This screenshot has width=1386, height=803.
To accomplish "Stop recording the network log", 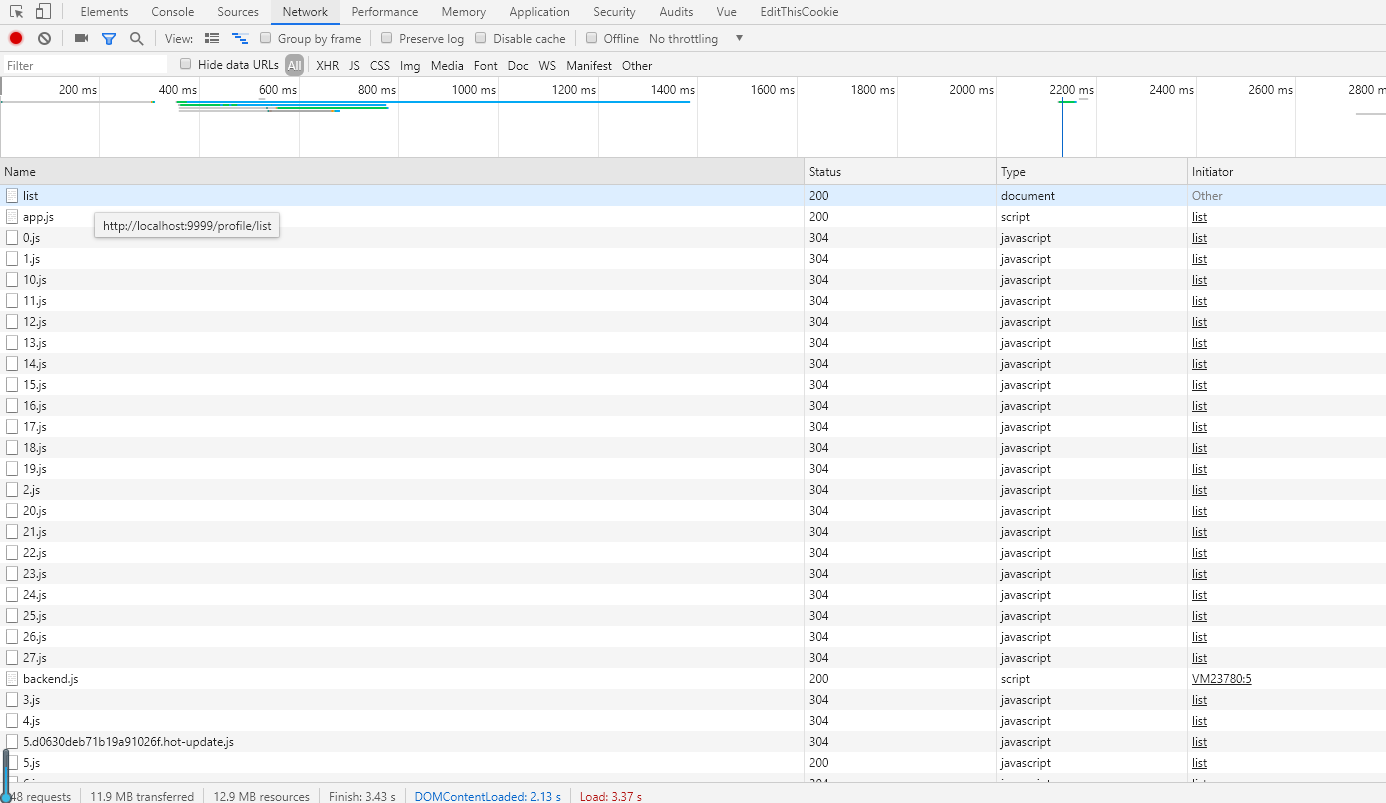I will tap(16, 38).
